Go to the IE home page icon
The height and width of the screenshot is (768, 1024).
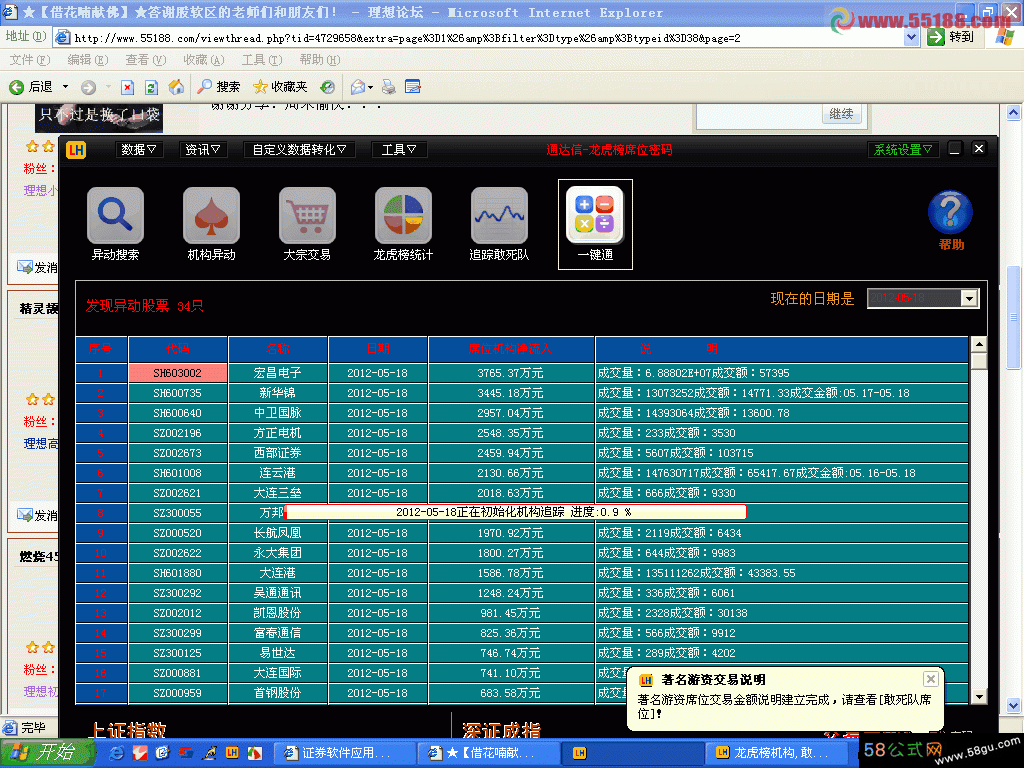[x=176, y=87]
